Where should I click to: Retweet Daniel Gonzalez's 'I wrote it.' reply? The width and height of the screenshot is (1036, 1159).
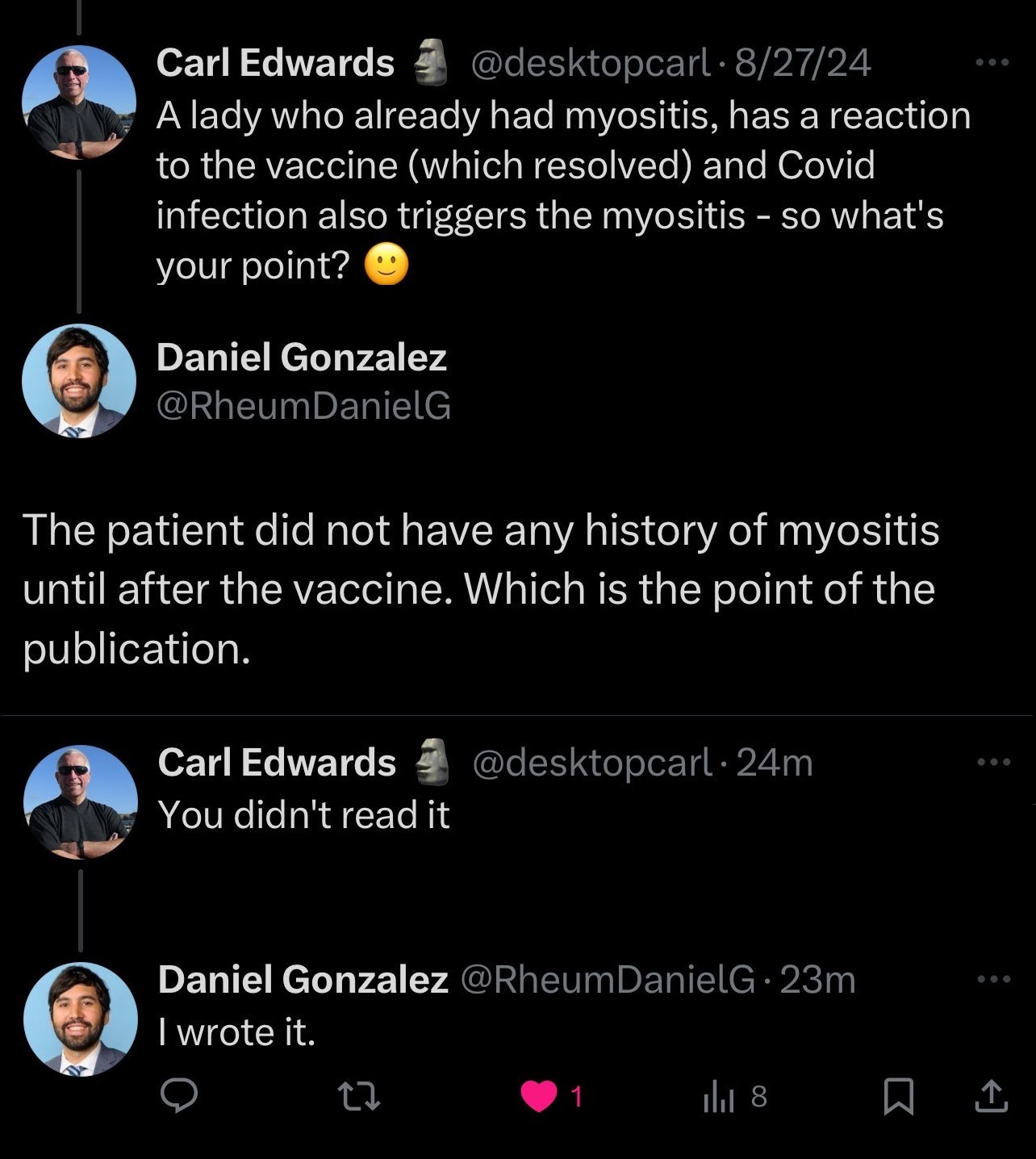(x=357, y=1096)
